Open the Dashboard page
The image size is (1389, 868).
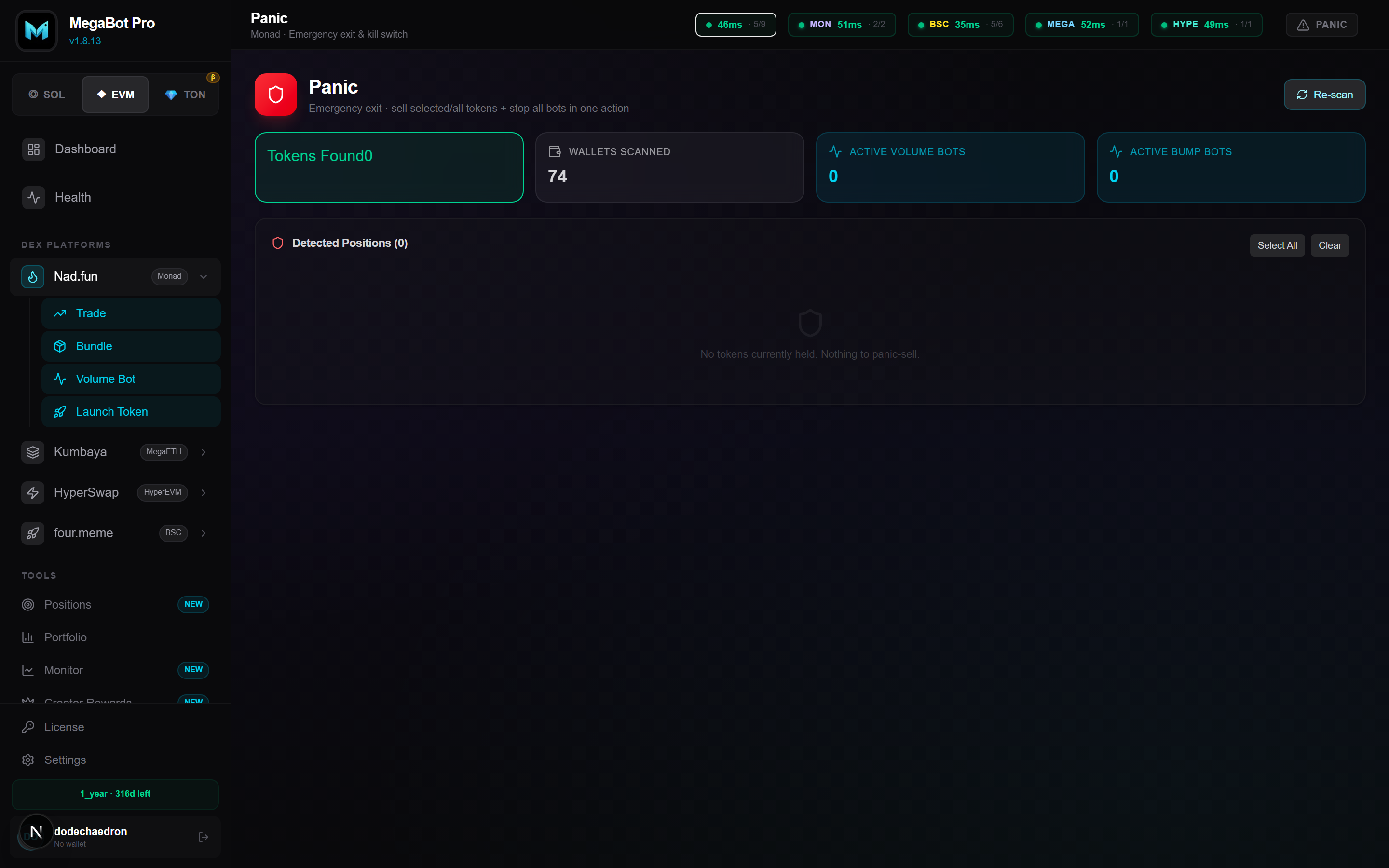(x=115, y=149)
